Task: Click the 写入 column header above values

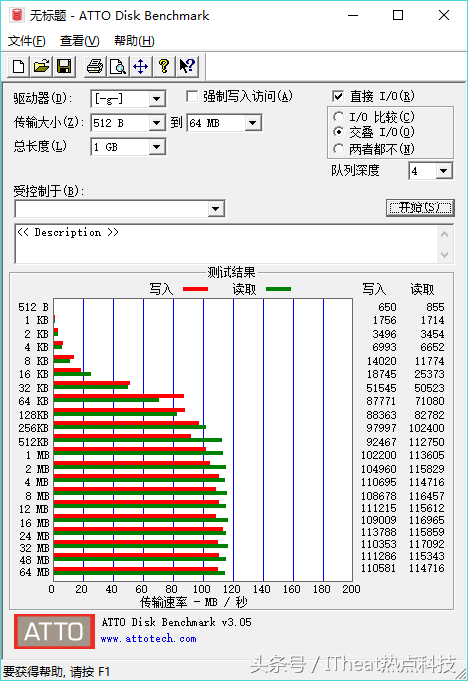Action: pyautogui.click(x=374, y=289)
